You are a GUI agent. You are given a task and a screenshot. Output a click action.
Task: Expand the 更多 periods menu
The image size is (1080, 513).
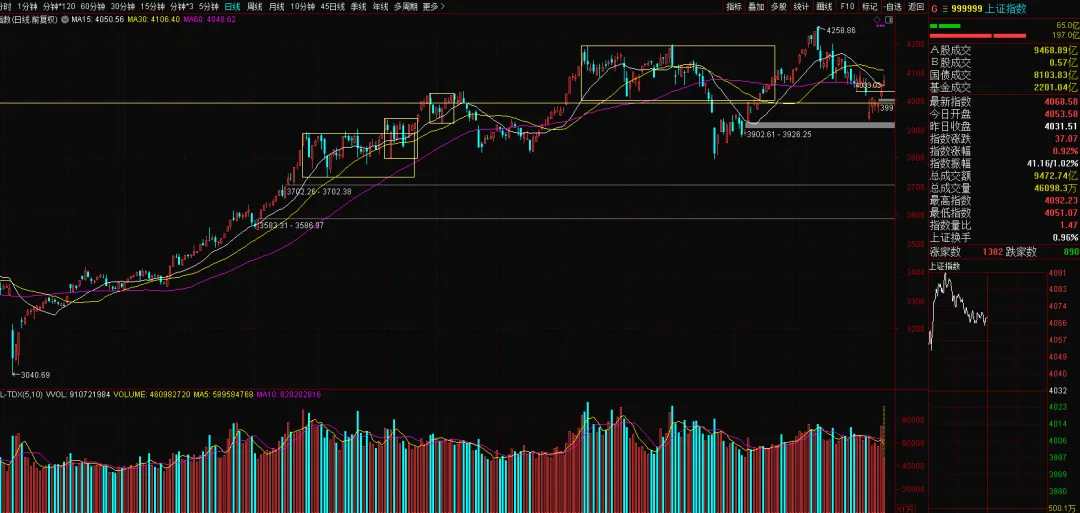pyautogui.click(x=433, y=6)
